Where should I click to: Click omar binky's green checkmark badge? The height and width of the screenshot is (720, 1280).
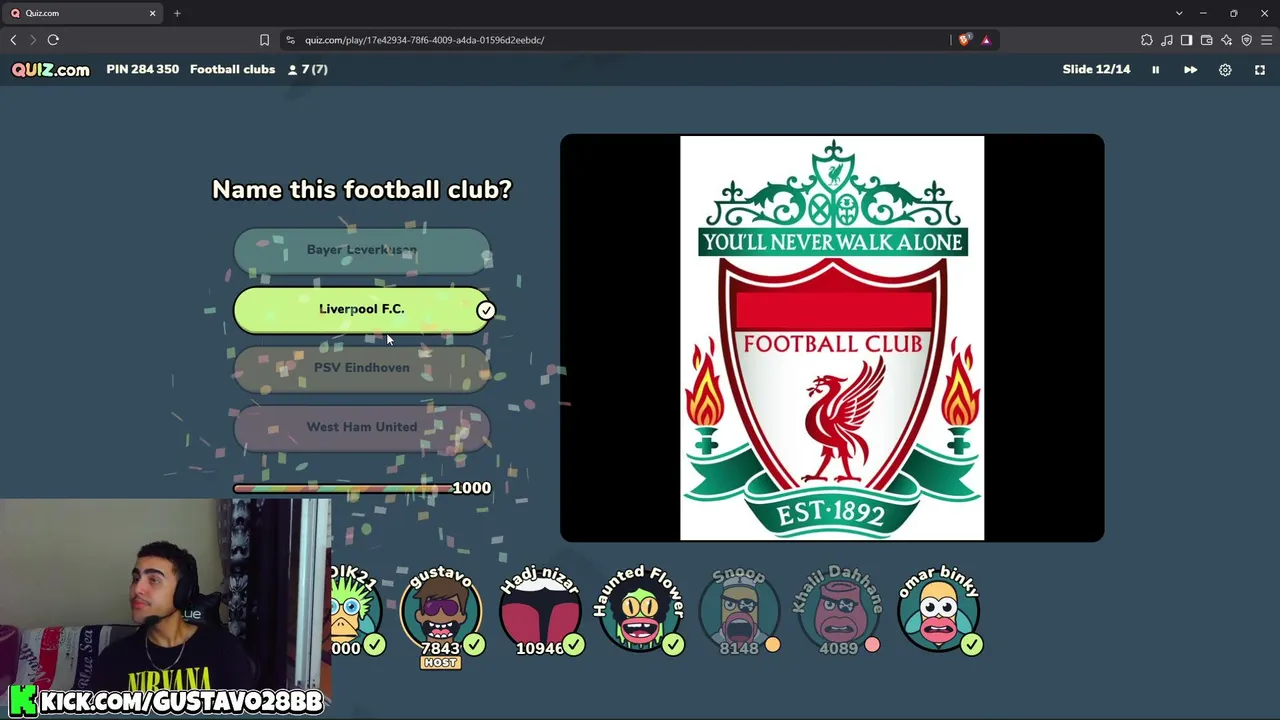point(972,645)
